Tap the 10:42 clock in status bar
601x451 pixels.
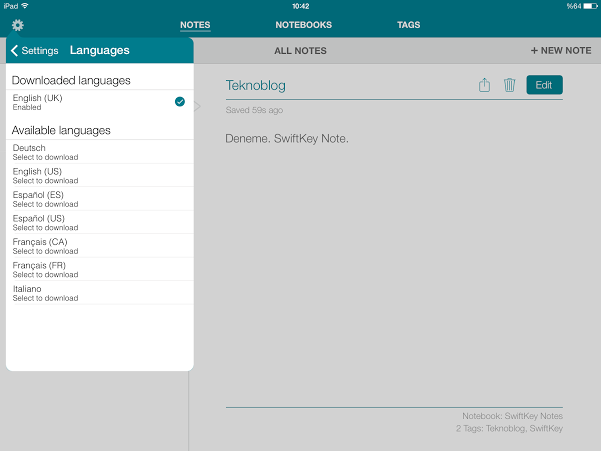pos(300,6)
